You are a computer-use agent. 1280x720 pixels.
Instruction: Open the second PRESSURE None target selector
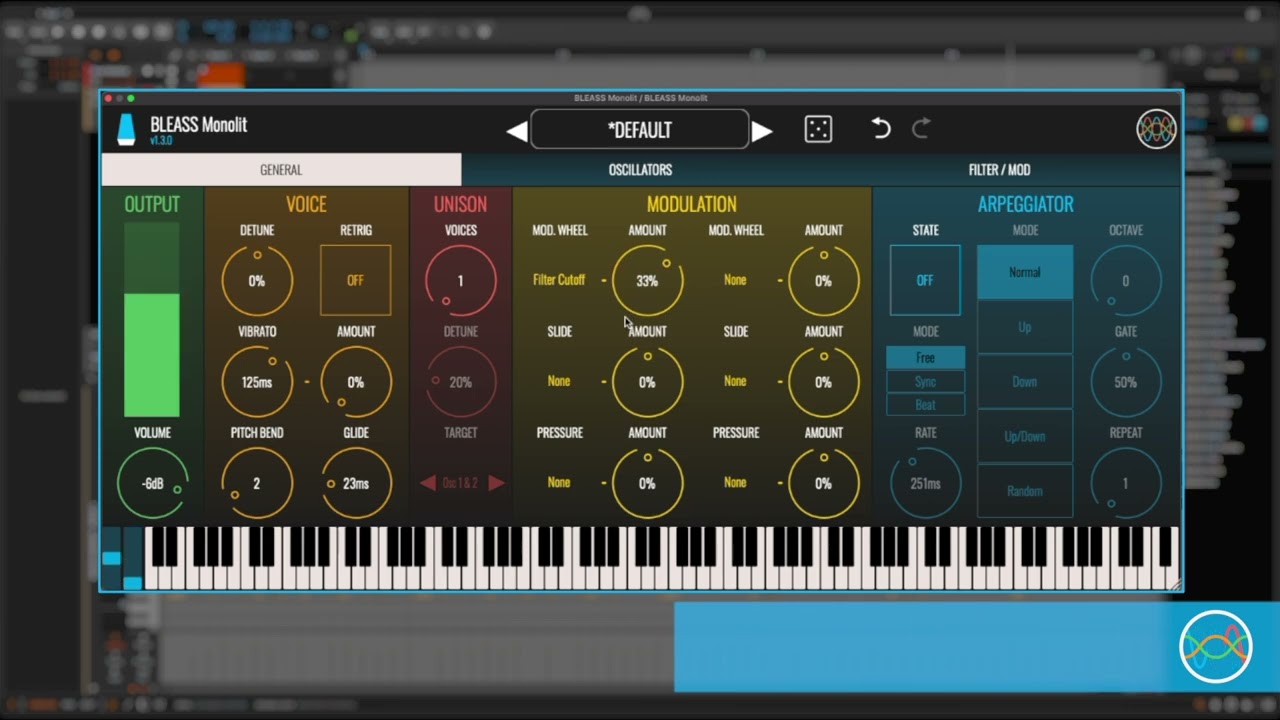tap(735, 483)
